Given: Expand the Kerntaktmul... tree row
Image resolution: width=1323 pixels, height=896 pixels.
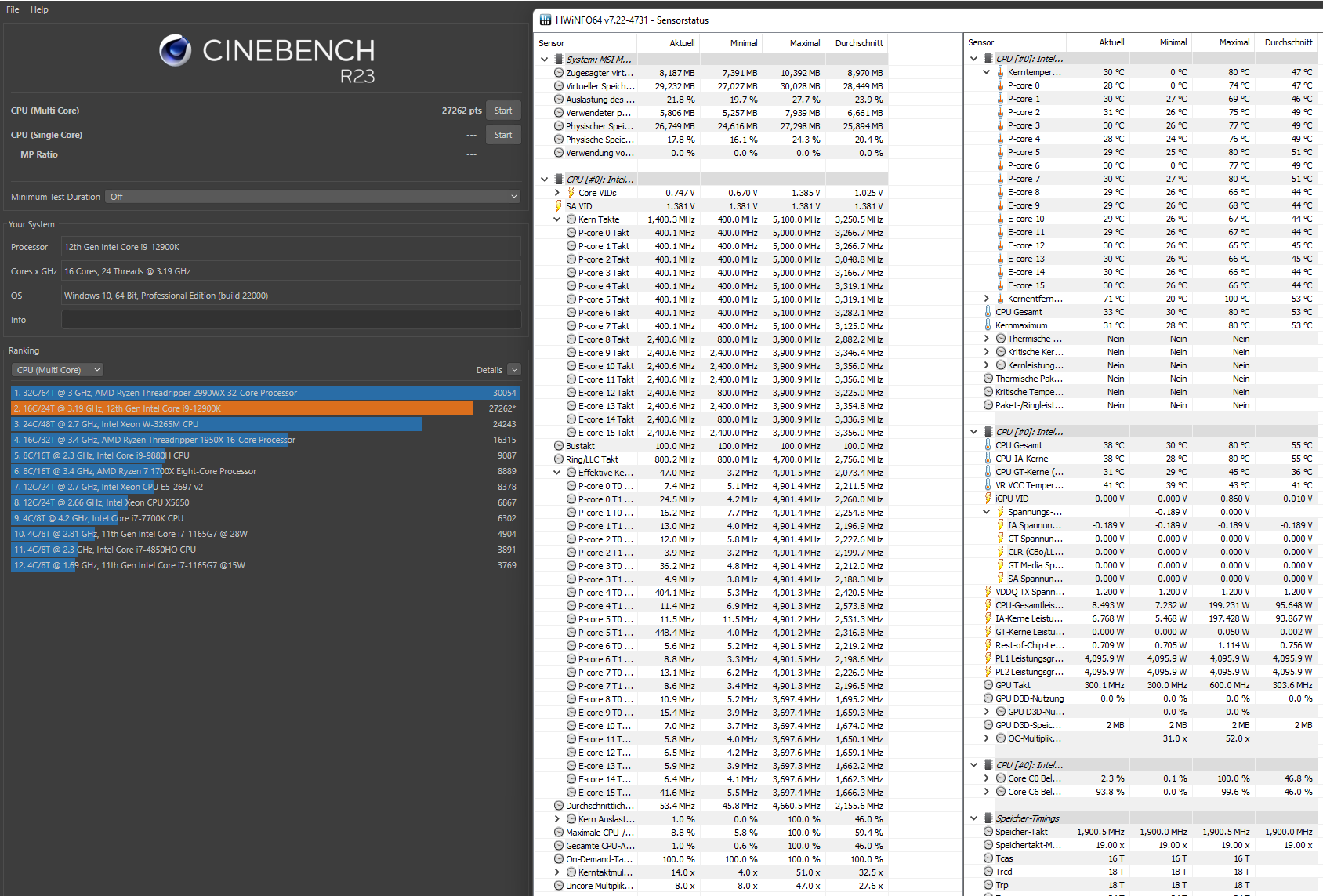Looking at the screenshot, I should [557, 872].
